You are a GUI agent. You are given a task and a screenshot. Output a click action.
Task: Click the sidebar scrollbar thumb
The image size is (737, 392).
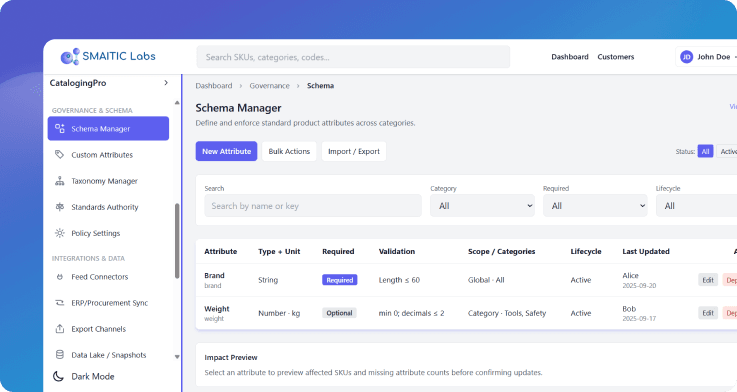177,241
